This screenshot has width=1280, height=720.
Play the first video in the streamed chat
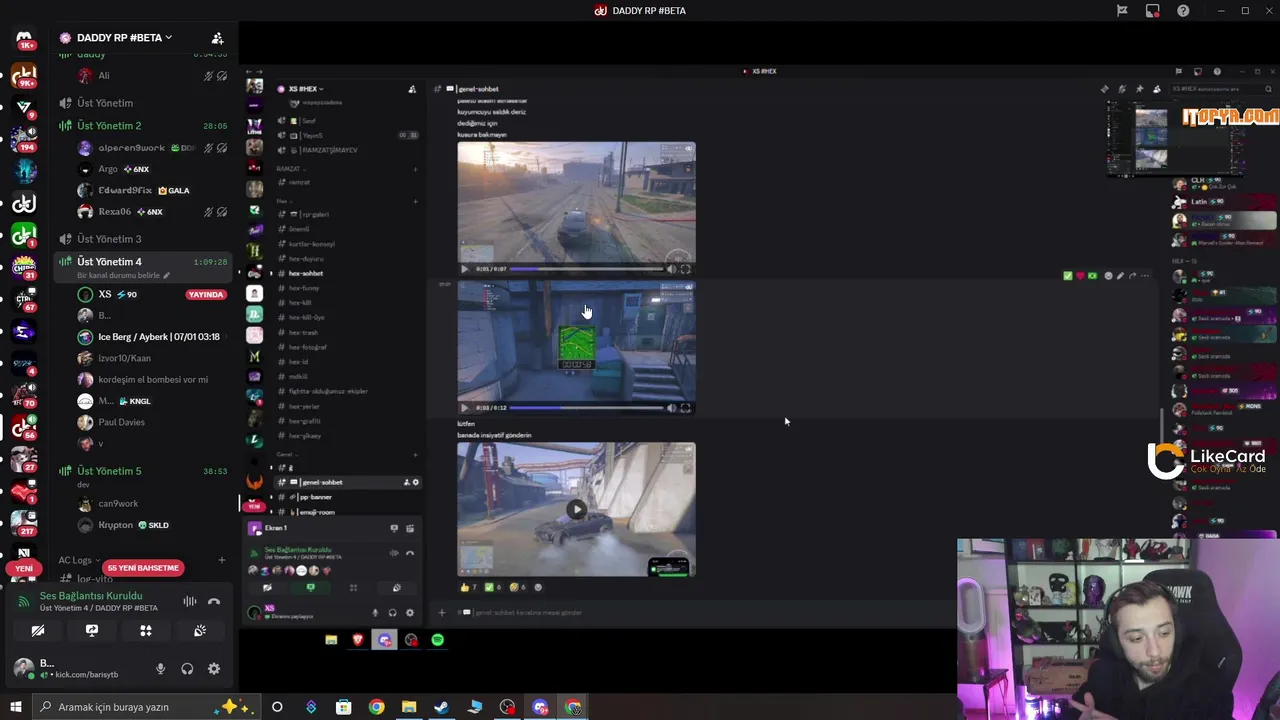coord(464,269)
